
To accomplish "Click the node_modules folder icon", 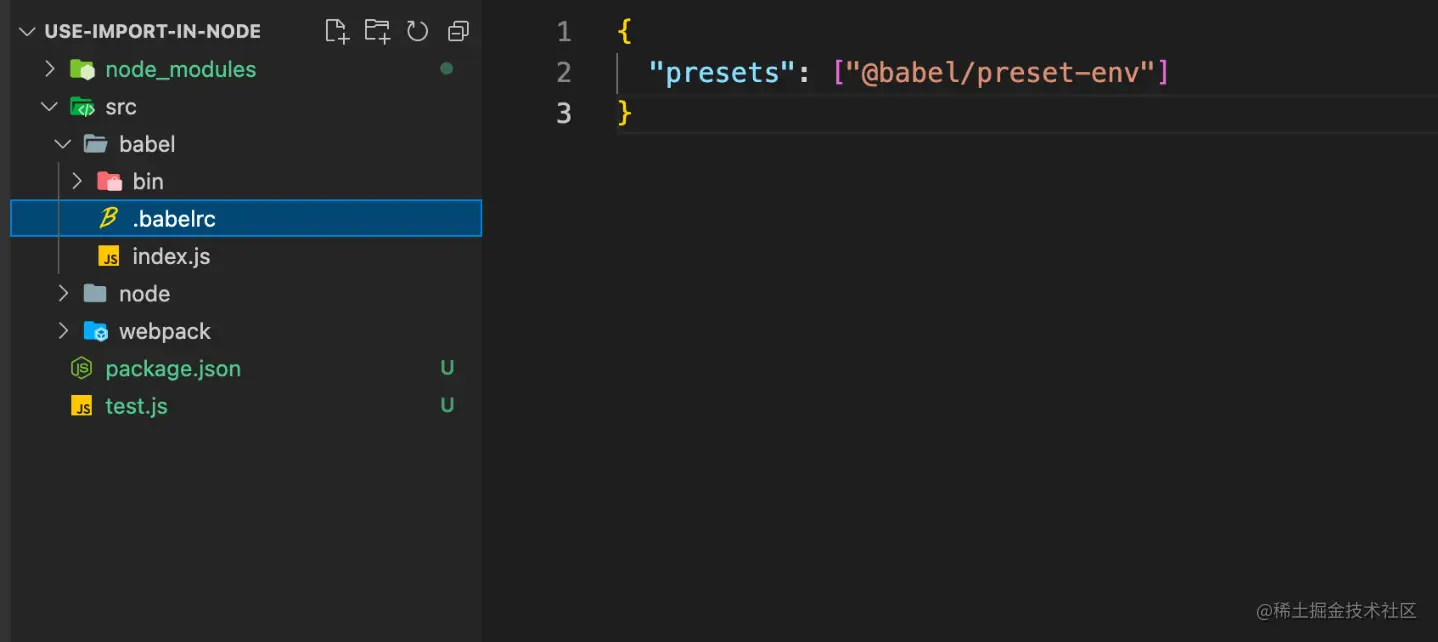I will [81, 69].
